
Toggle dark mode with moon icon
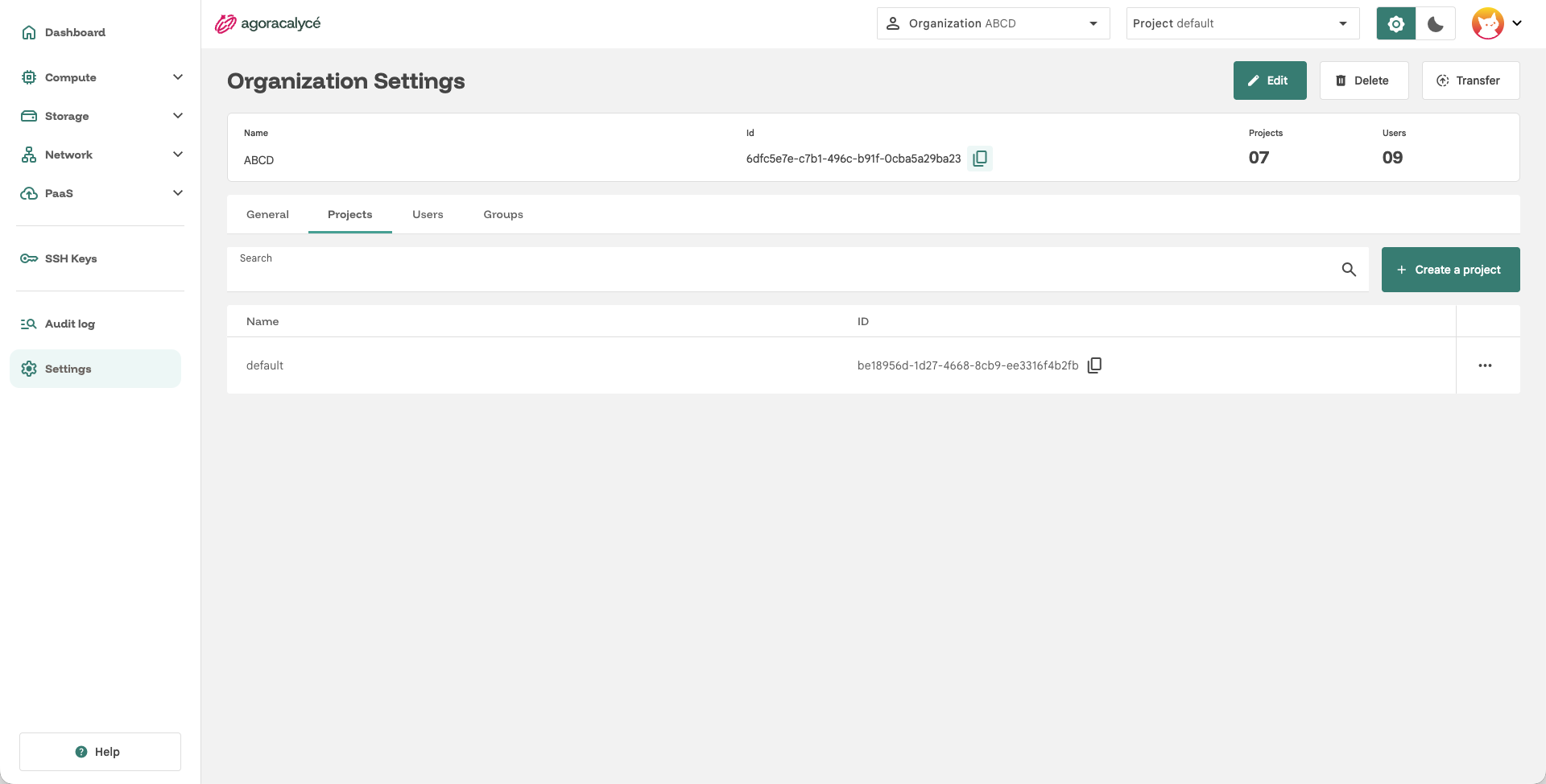1436,23
